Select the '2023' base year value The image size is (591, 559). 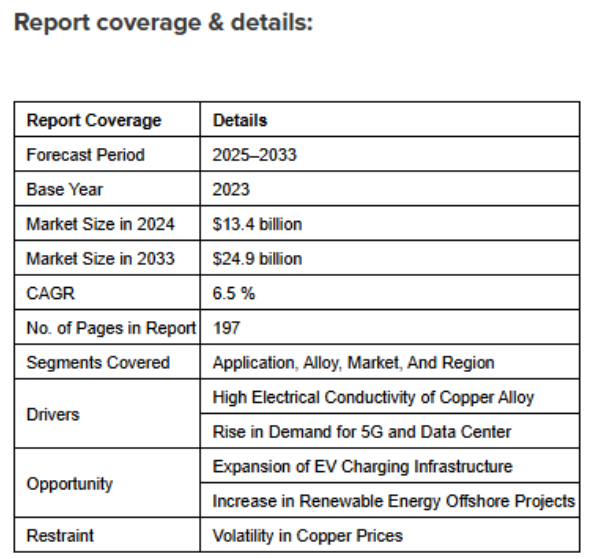click(x=231, y=190)
